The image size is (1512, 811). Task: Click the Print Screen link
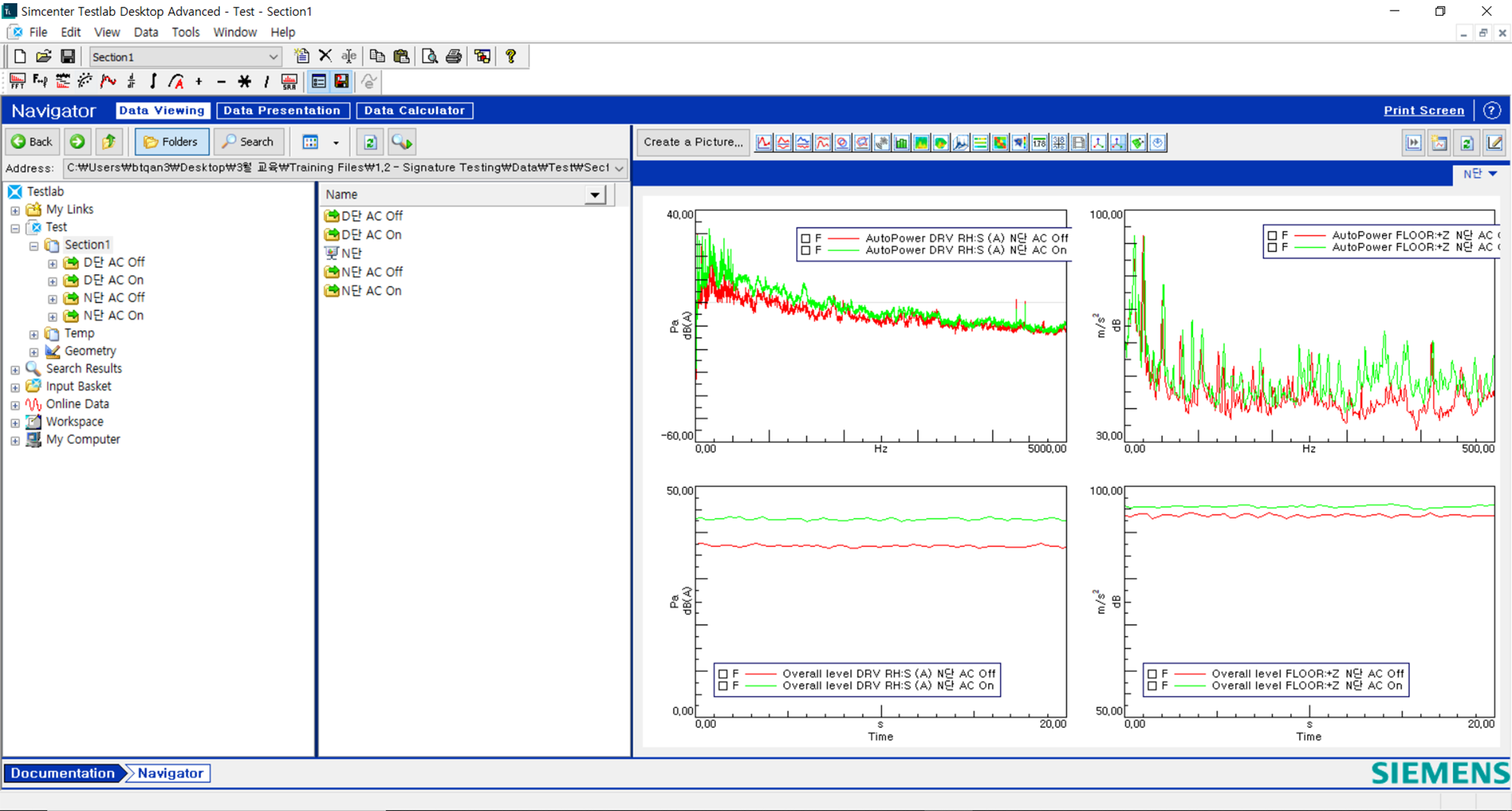(x=1424, y=110)
